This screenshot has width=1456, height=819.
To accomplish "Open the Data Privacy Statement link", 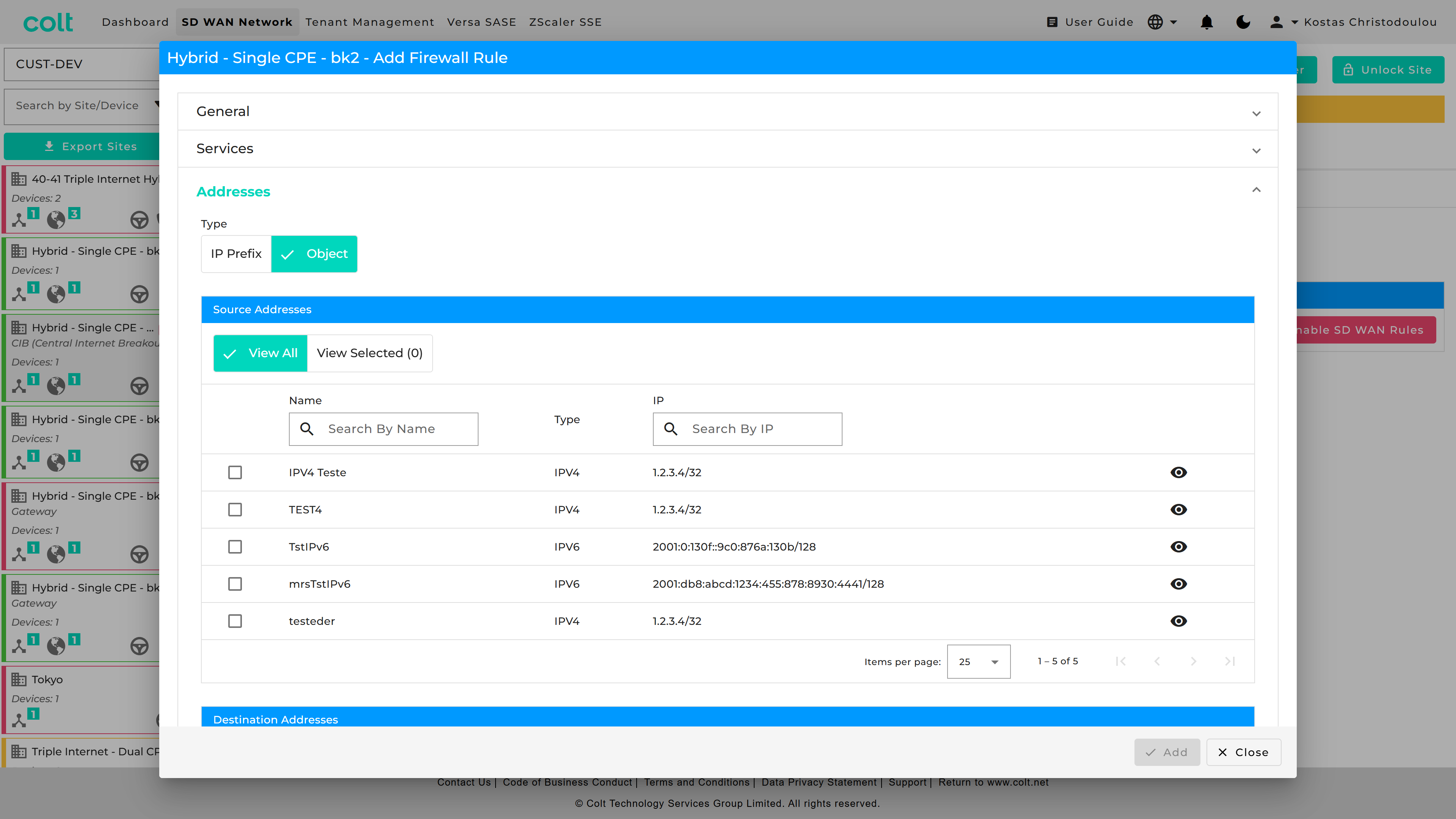I will [x=819, y=782].
